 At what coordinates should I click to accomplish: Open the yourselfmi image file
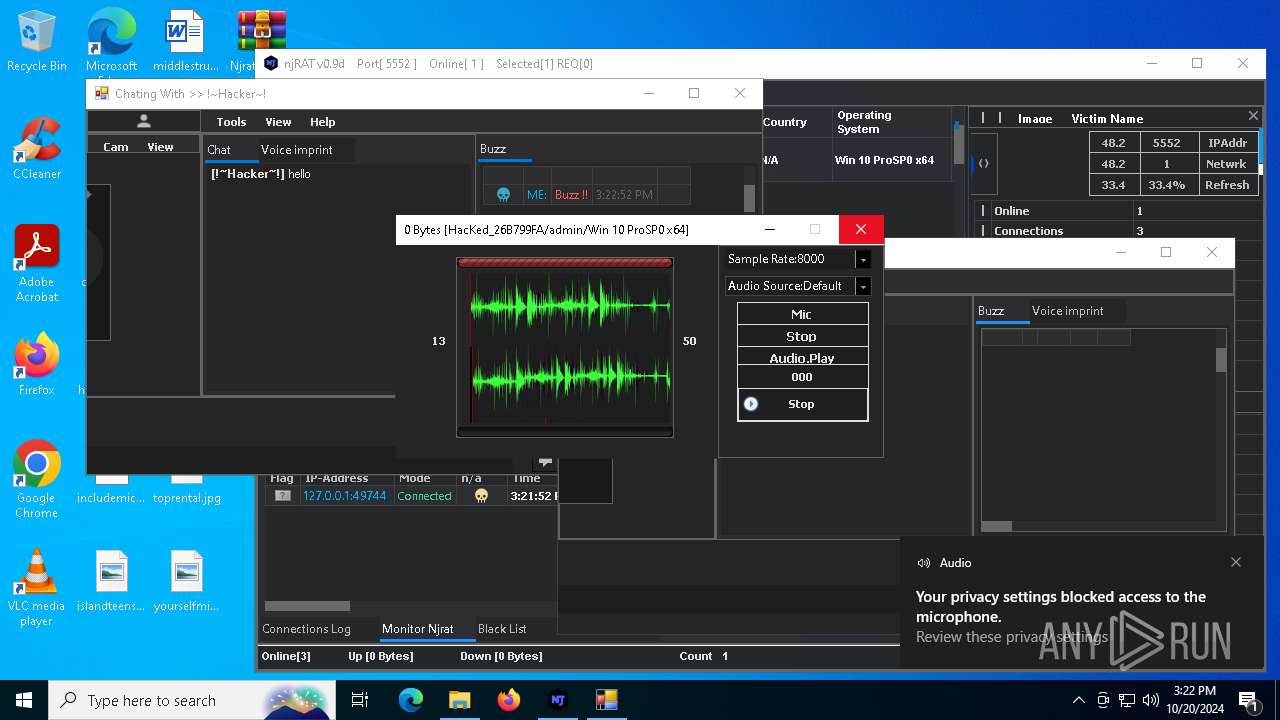click(x=186, y=580)
